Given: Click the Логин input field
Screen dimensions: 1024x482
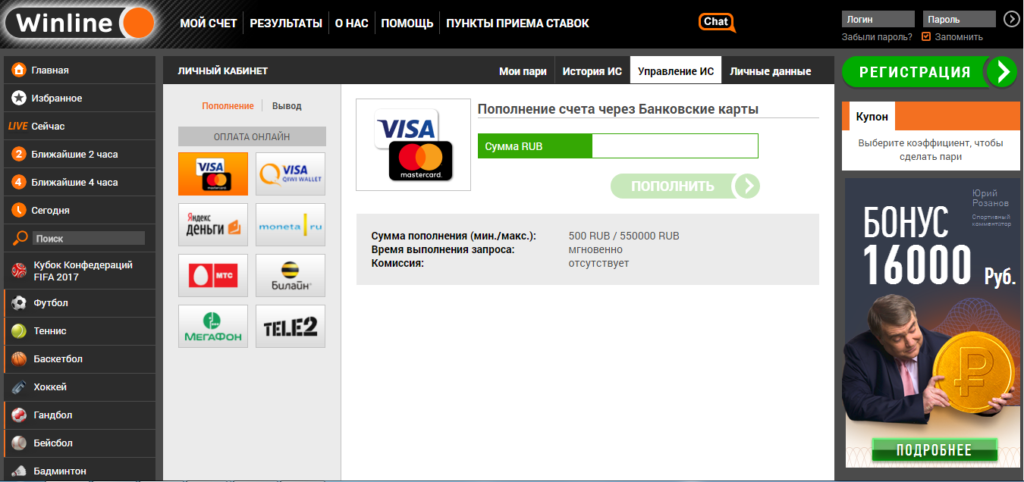Looking at the screenshot, I should 878,19.
